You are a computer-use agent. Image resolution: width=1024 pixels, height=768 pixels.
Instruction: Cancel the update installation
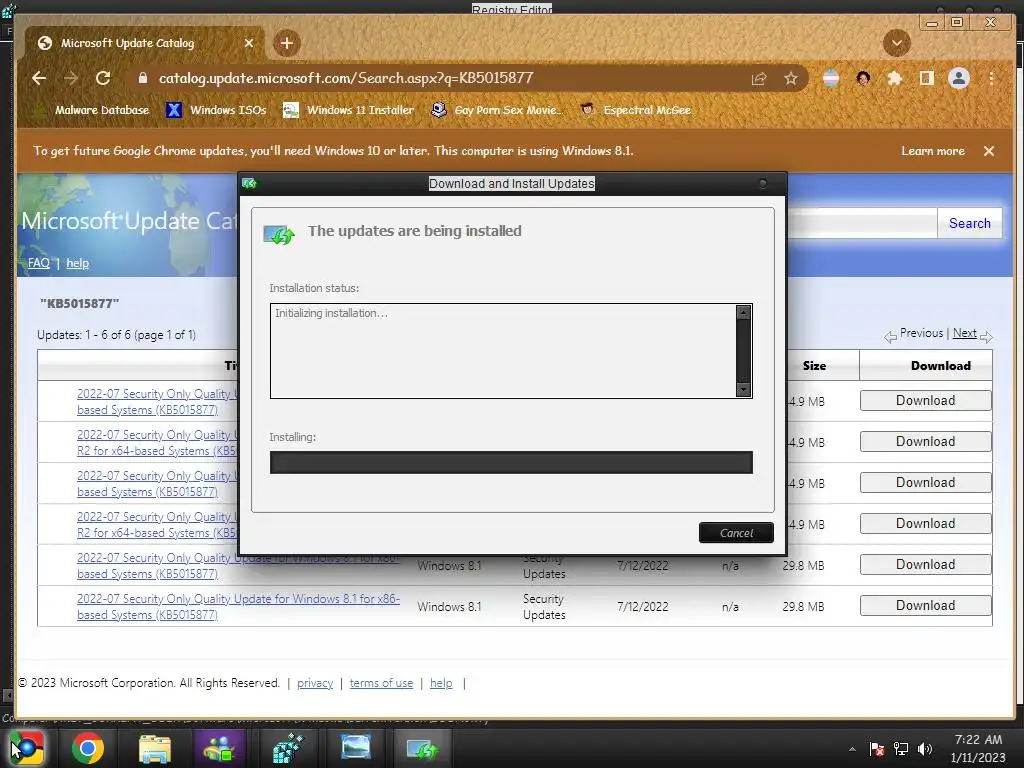(736, 533)
